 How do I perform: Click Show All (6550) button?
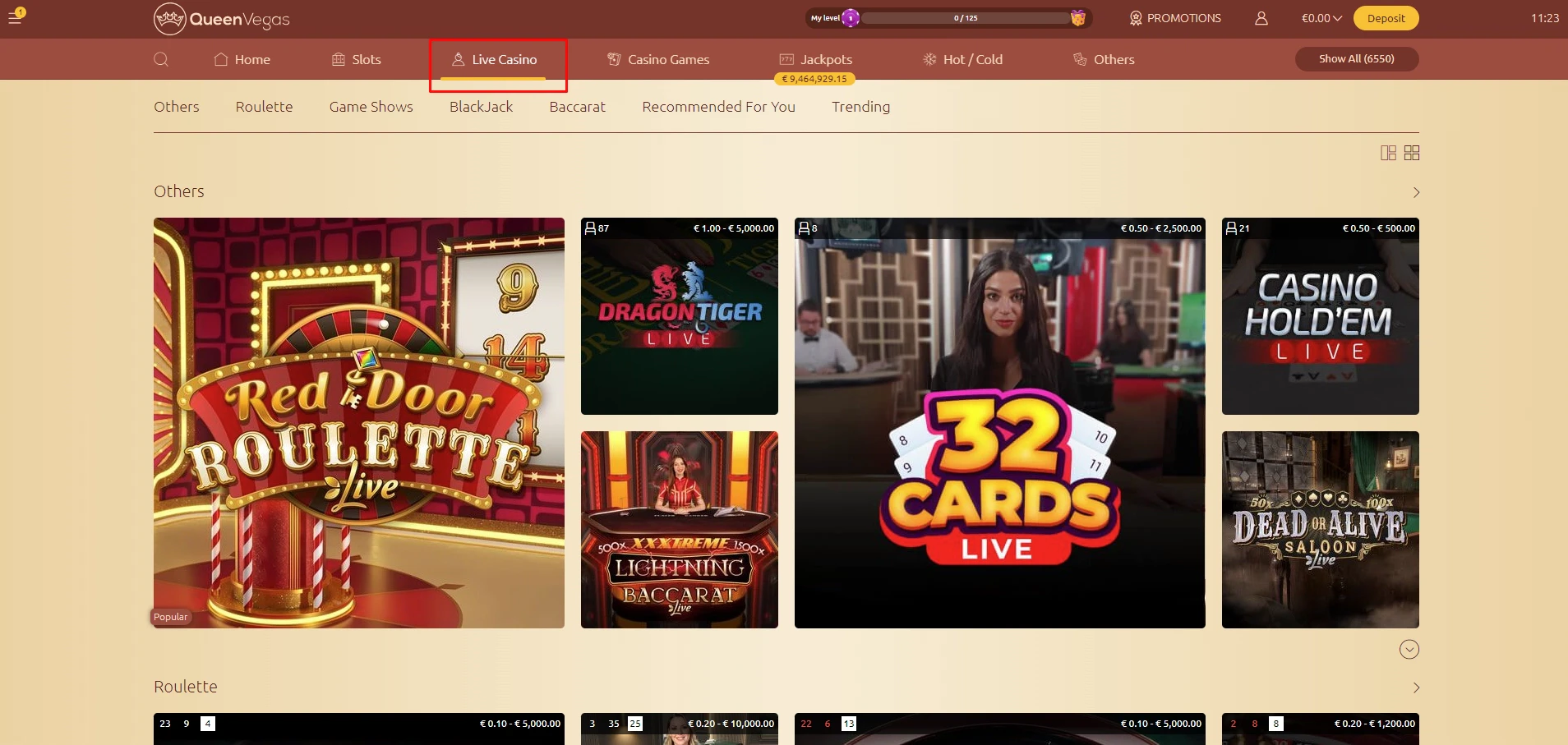[1357, 58]
